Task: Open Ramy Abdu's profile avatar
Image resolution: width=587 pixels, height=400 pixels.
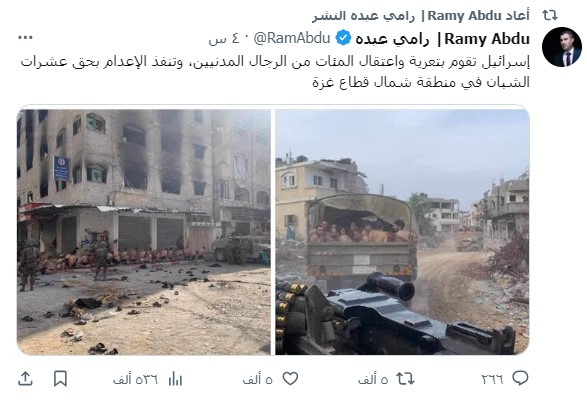Action: tap(562, 47)
